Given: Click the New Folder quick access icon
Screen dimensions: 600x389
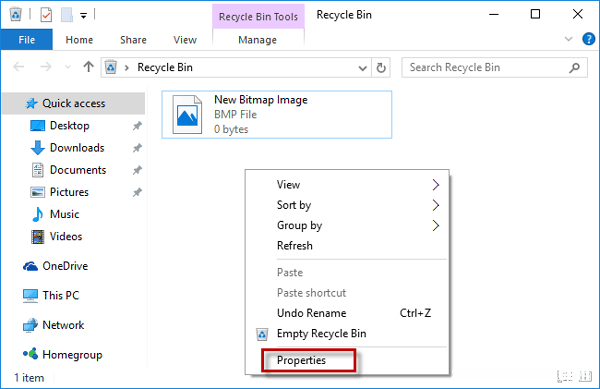Looking at the screenshot, I should [67, 15].
